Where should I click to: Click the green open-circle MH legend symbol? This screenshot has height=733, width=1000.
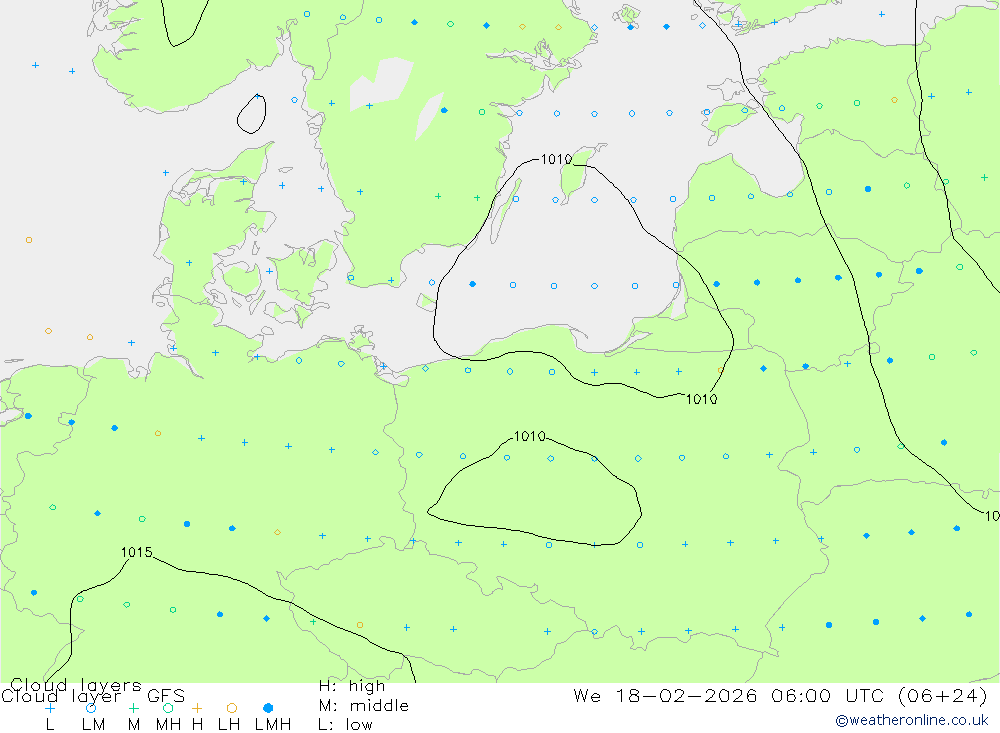point(168,708)
